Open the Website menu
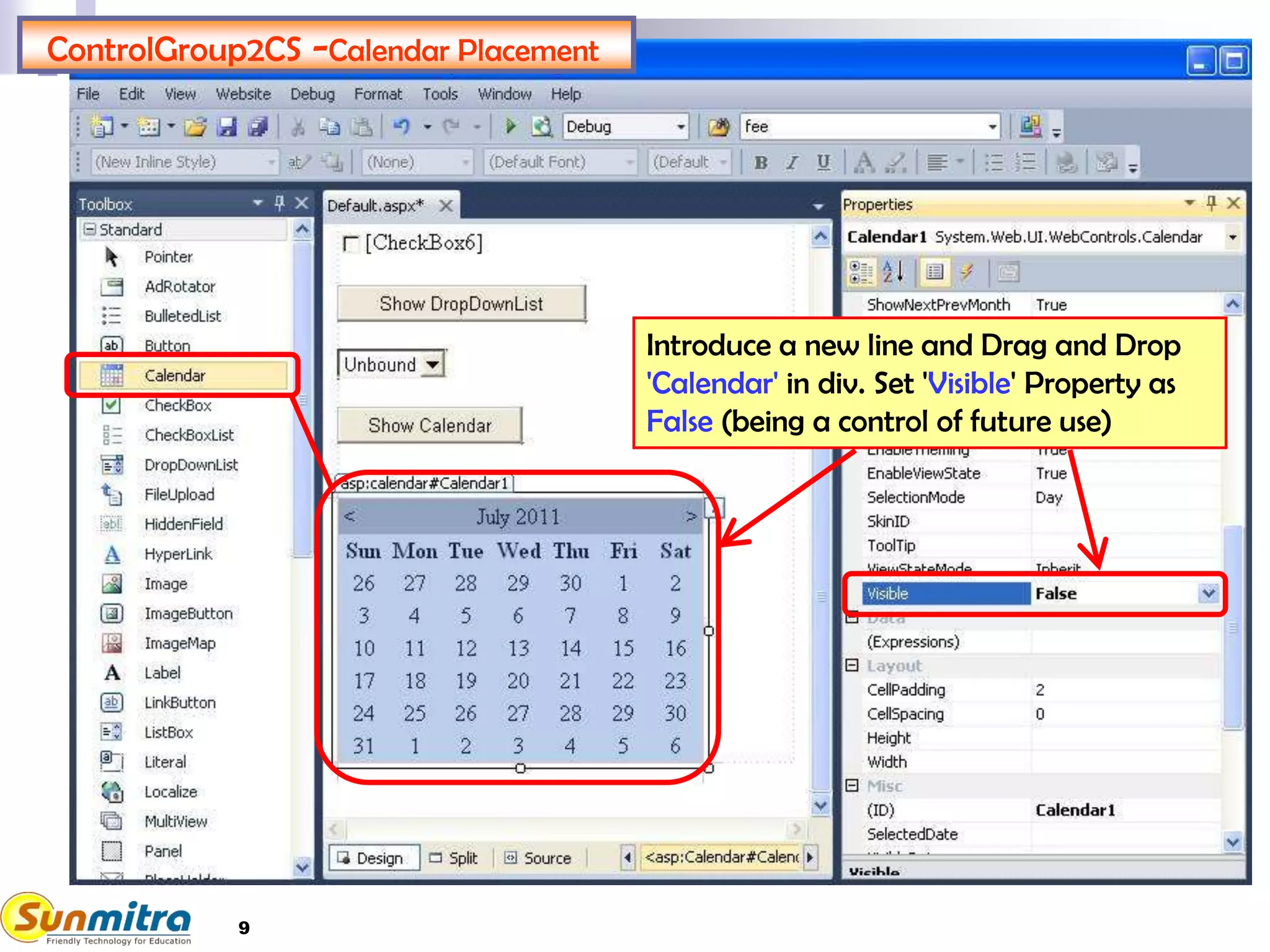Screen dimensions: 1270x952 (x=243, y=94)
